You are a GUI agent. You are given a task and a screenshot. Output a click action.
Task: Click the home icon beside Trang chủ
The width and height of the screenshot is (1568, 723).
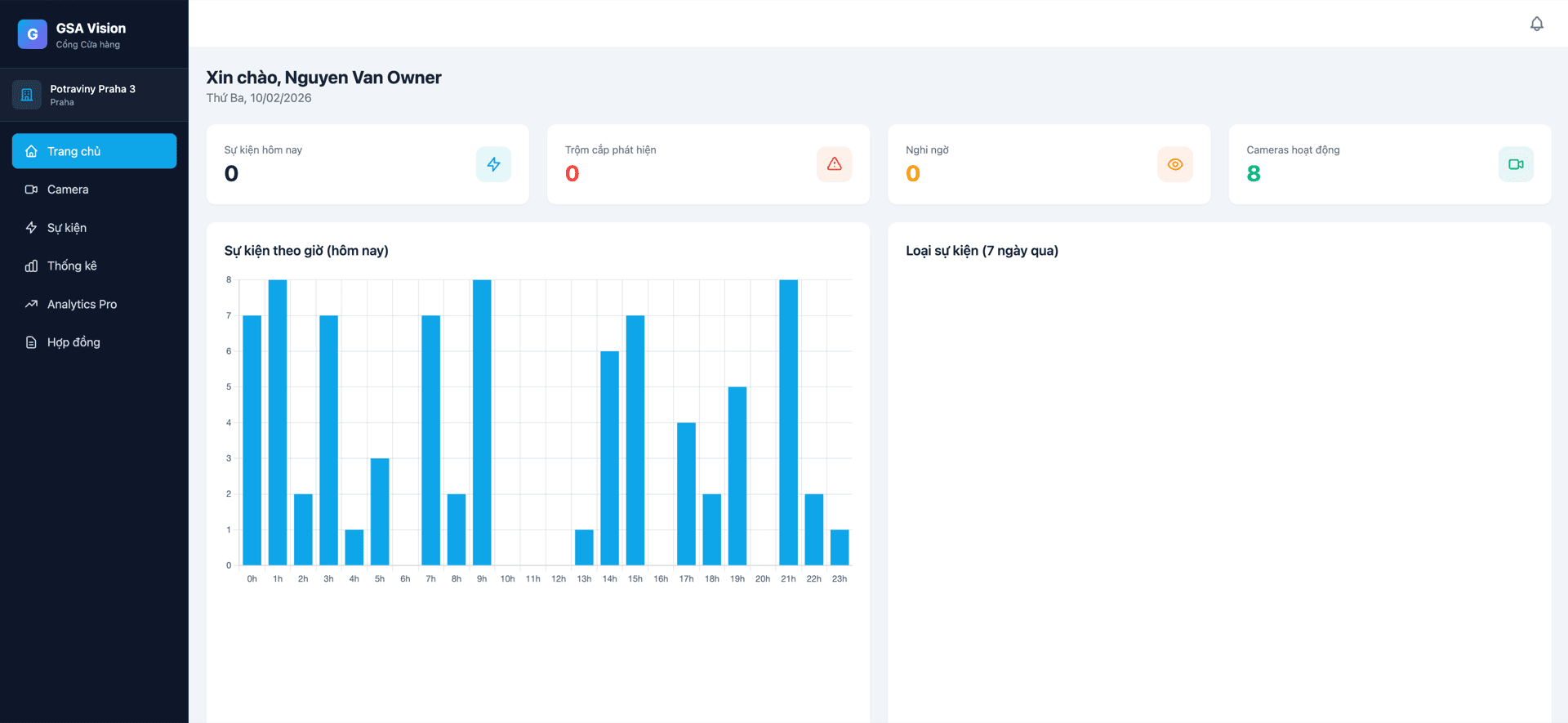(31, 151)
